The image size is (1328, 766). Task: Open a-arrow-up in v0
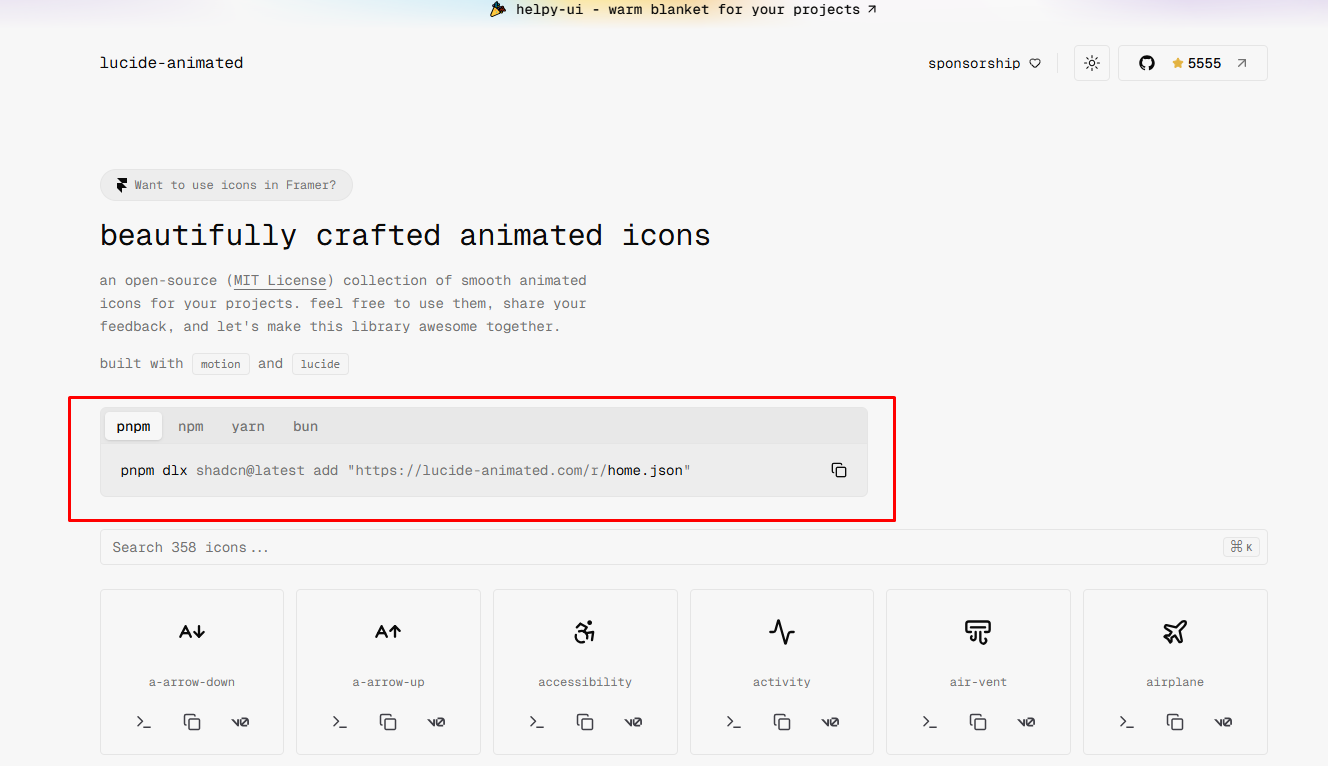(436, 722)
